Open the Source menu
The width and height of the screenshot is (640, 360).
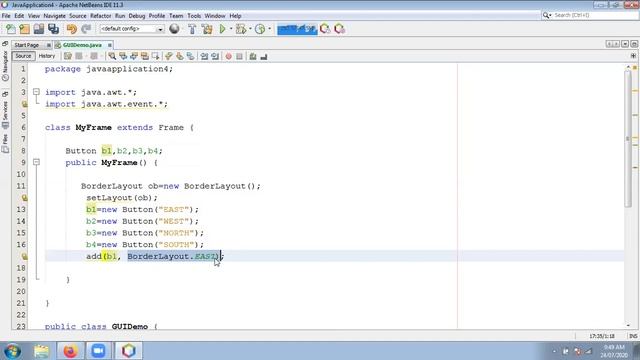[78, 16]
